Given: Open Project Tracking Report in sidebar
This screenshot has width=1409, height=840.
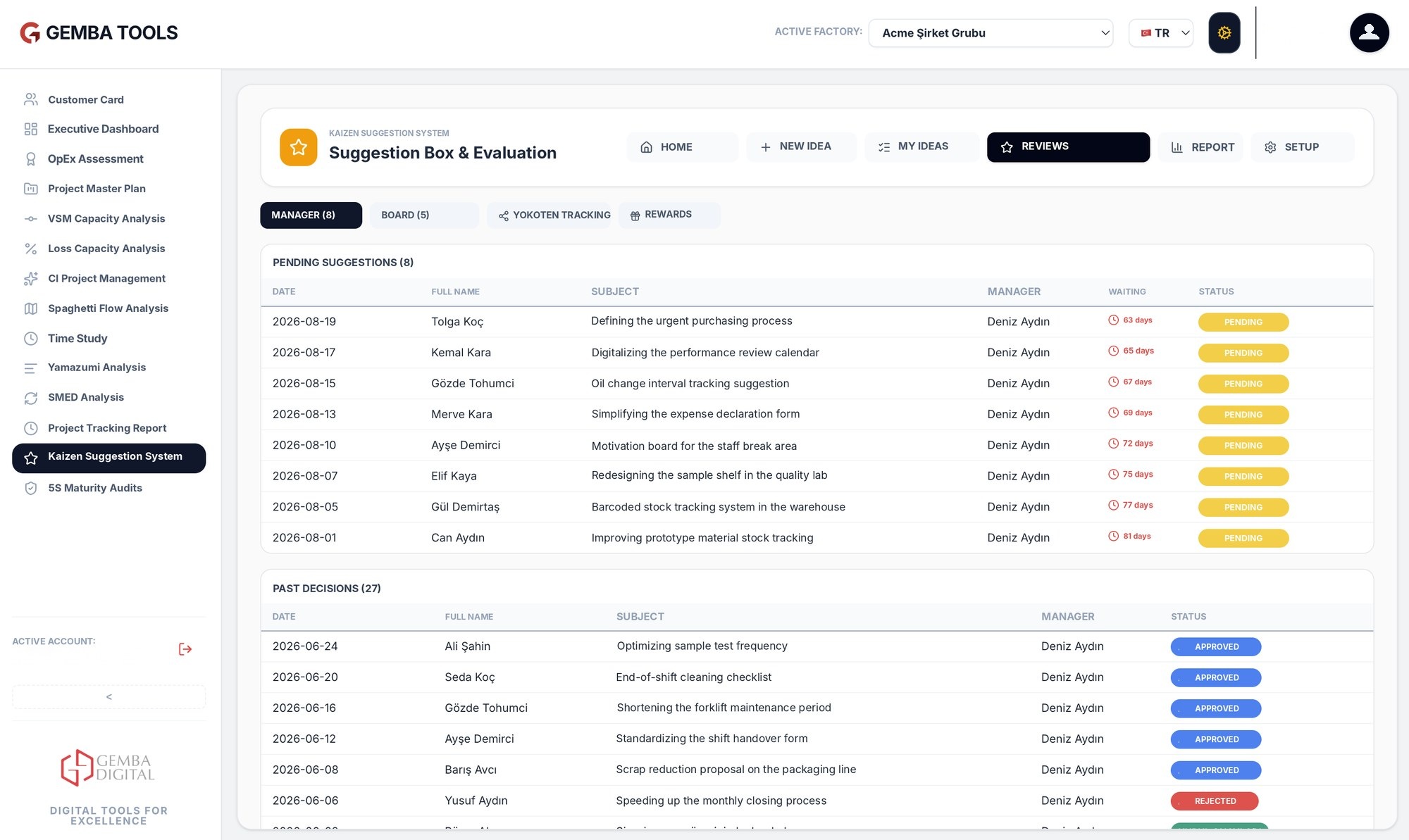Looking at the screenshot, I should pyautogui.click(x=108, y=428).
